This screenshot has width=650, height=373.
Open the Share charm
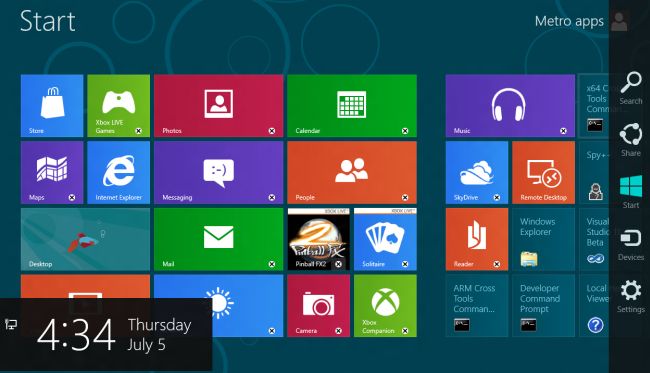click(631, 140)
